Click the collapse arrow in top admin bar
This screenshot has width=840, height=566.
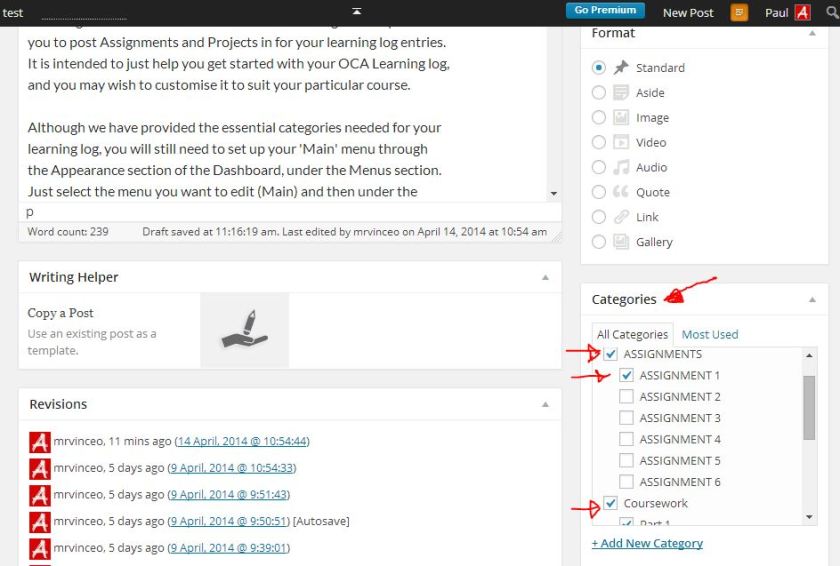tap(356, 12)
